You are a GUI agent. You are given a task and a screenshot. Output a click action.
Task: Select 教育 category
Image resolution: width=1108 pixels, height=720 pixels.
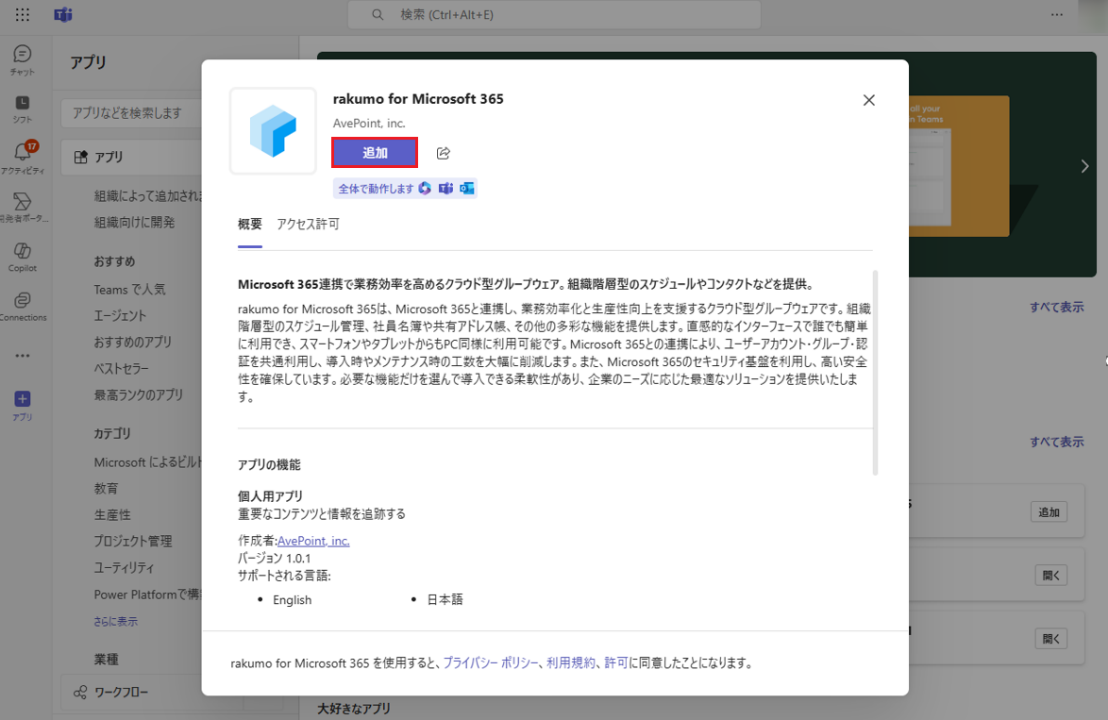pos(106,488)
